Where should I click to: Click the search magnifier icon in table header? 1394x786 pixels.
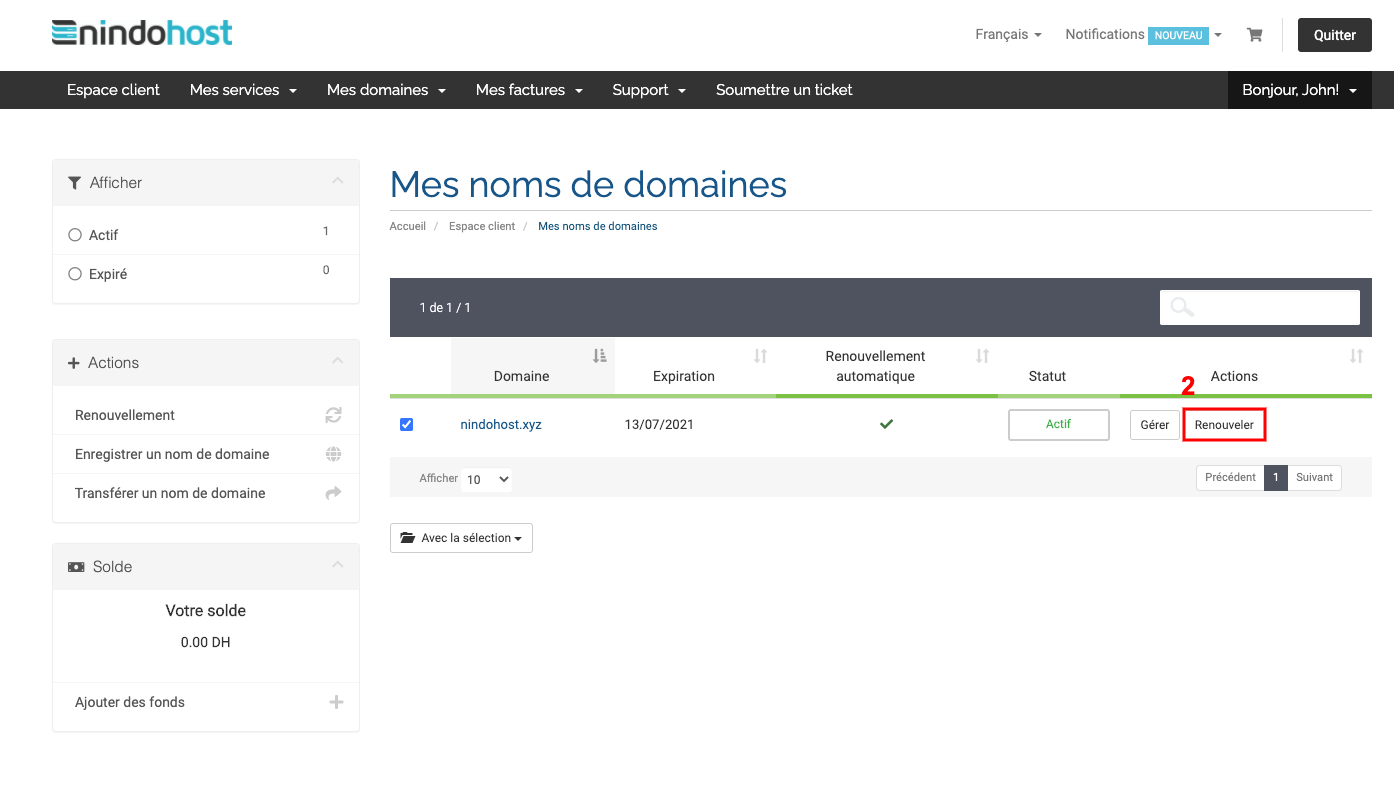(1182, 307)
